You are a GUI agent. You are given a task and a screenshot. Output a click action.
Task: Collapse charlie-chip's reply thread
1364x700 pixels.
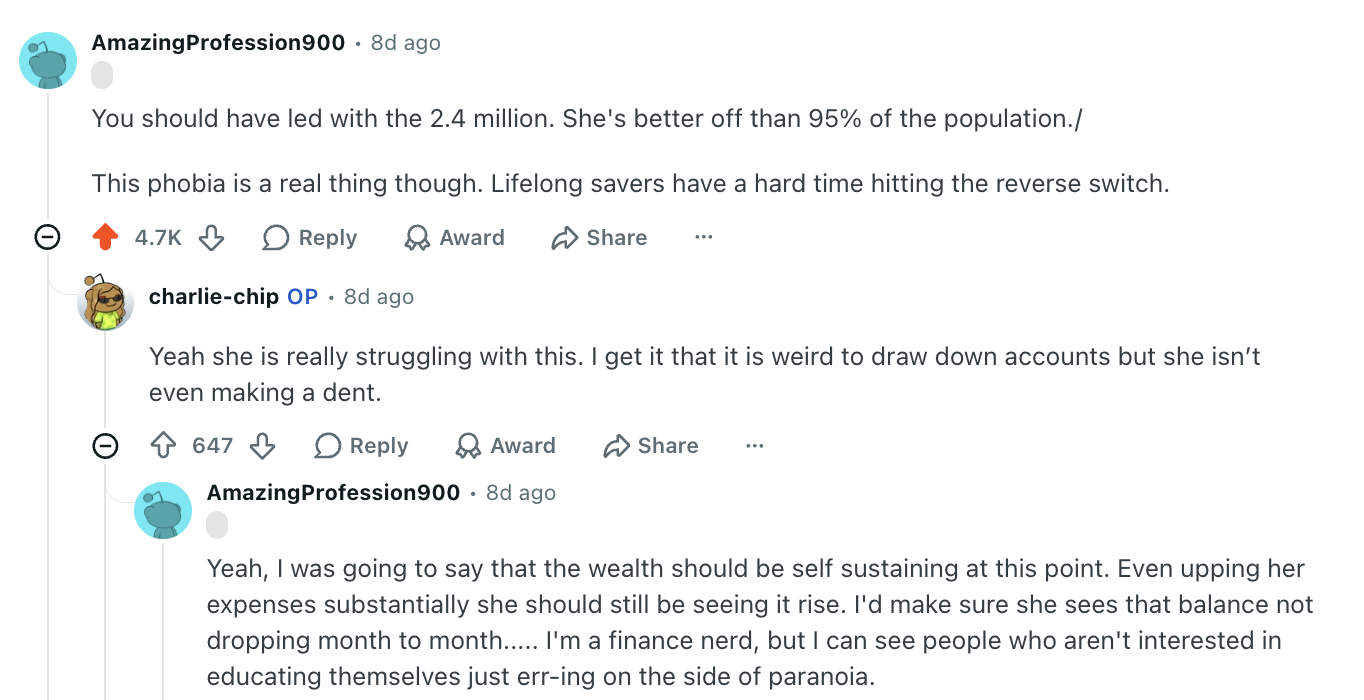pyautogui.click(x=105, y=446)
